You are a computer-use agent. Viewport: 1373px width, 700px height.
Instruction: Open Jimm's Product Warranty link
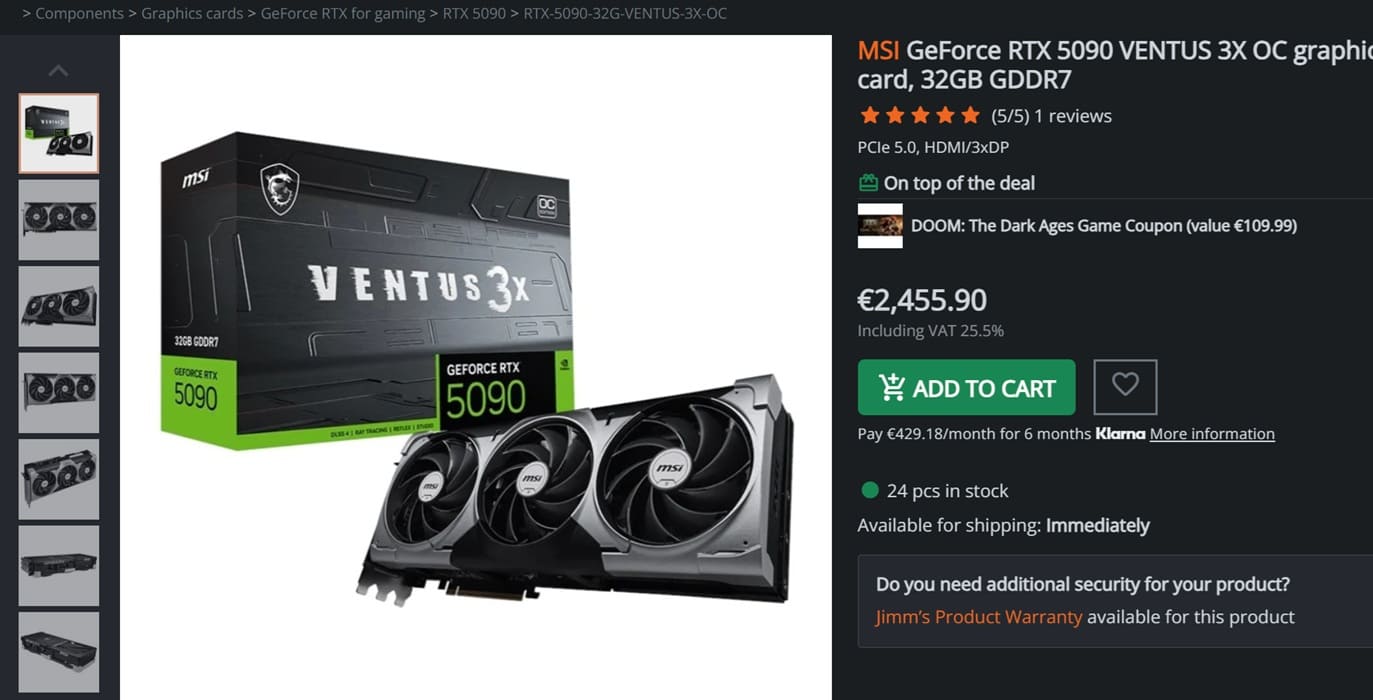click(979, 617)
